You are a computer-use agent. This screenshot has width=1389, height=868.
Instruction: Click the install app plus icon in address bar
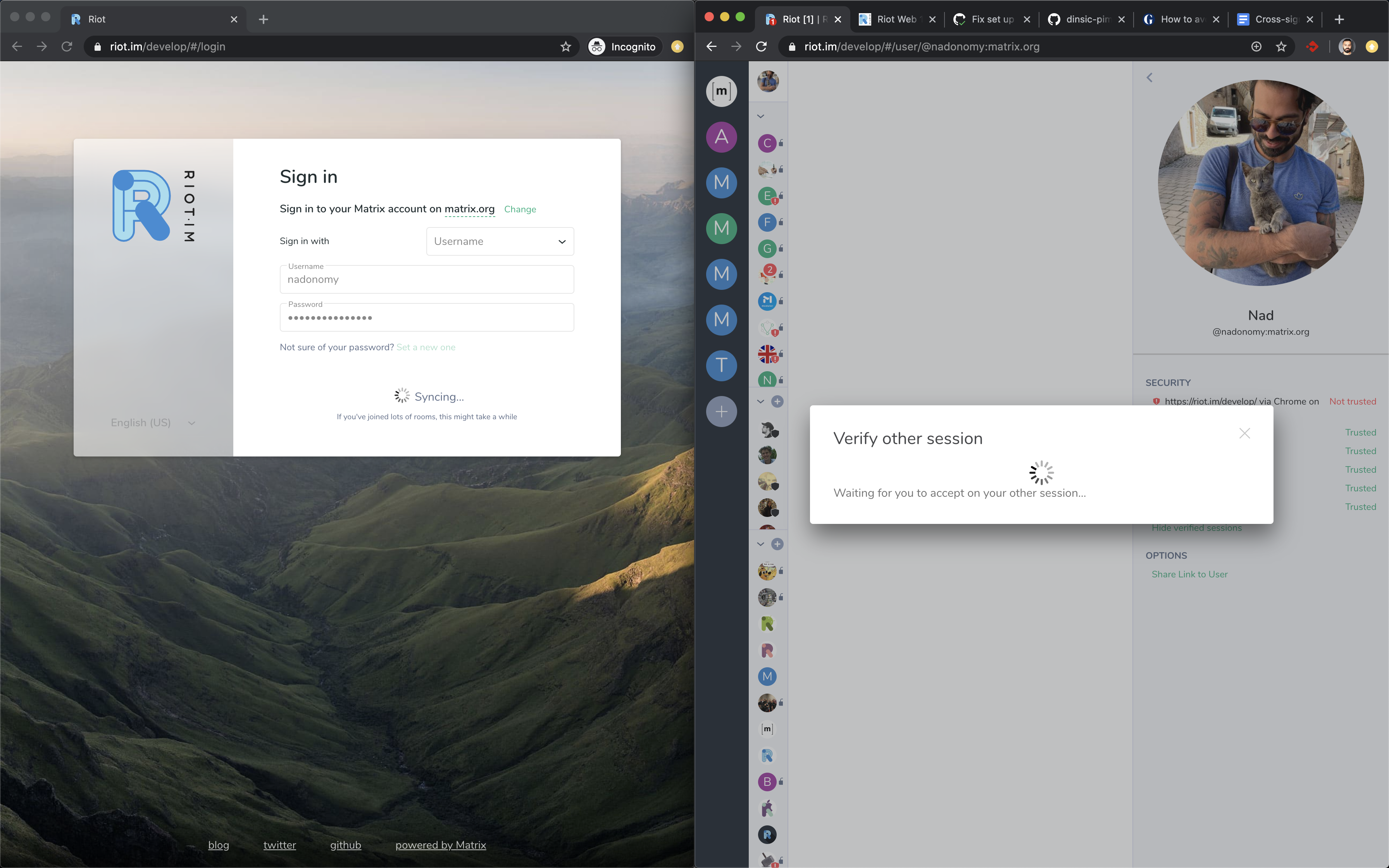1256,46
